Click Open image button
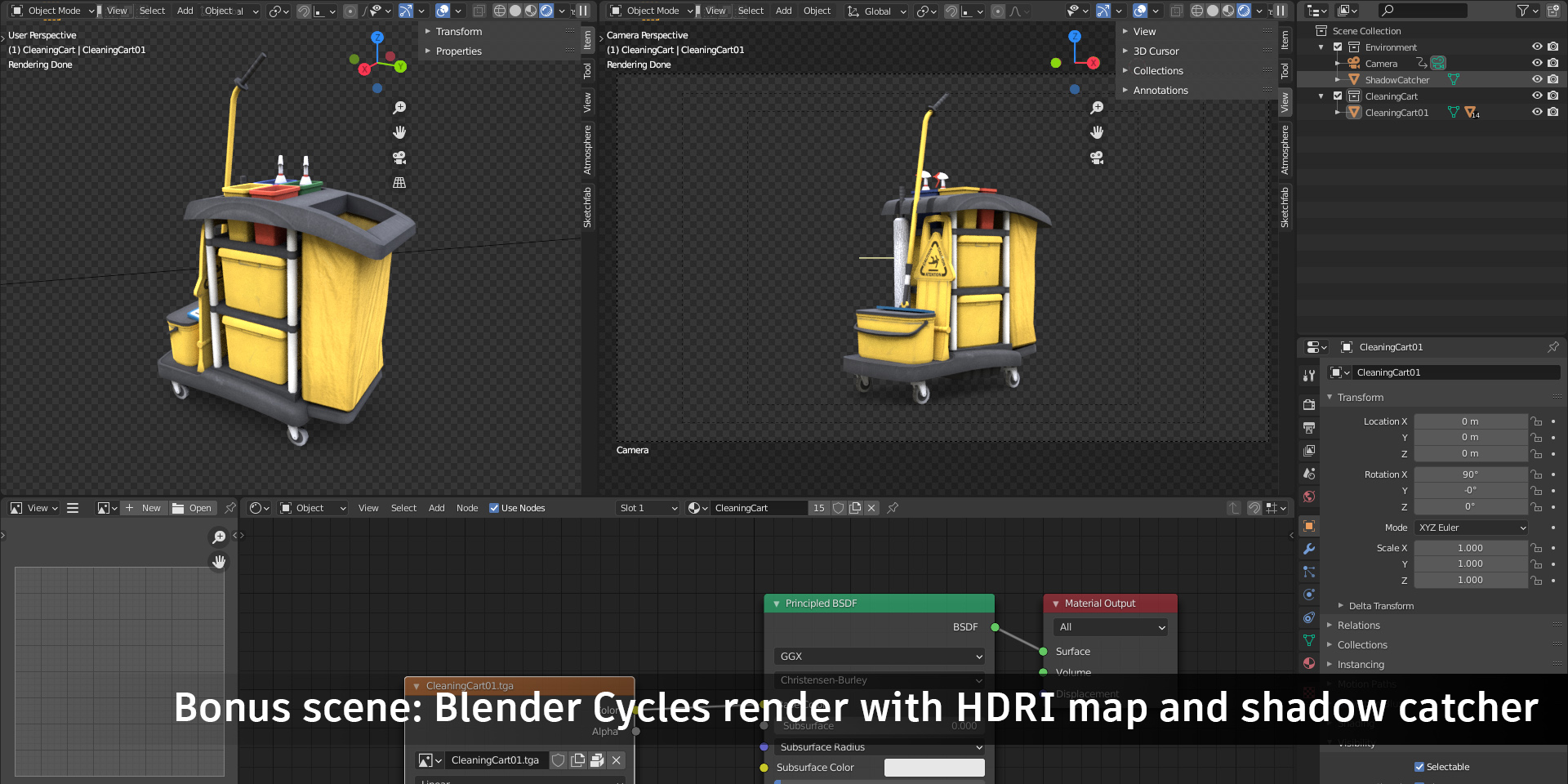The width and height of the screenshot is (1568, 784). 192,508
